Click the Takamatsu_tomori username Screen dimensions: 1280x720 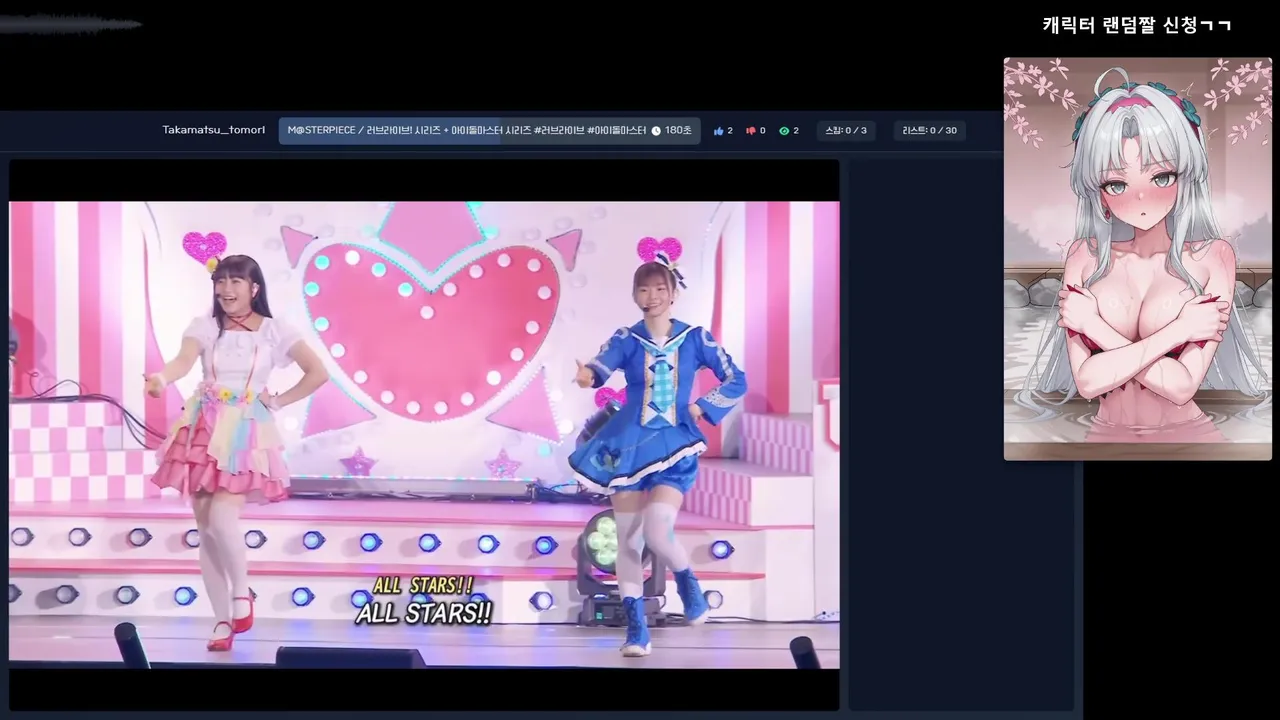pyautogui.click(x=214, y=130)
